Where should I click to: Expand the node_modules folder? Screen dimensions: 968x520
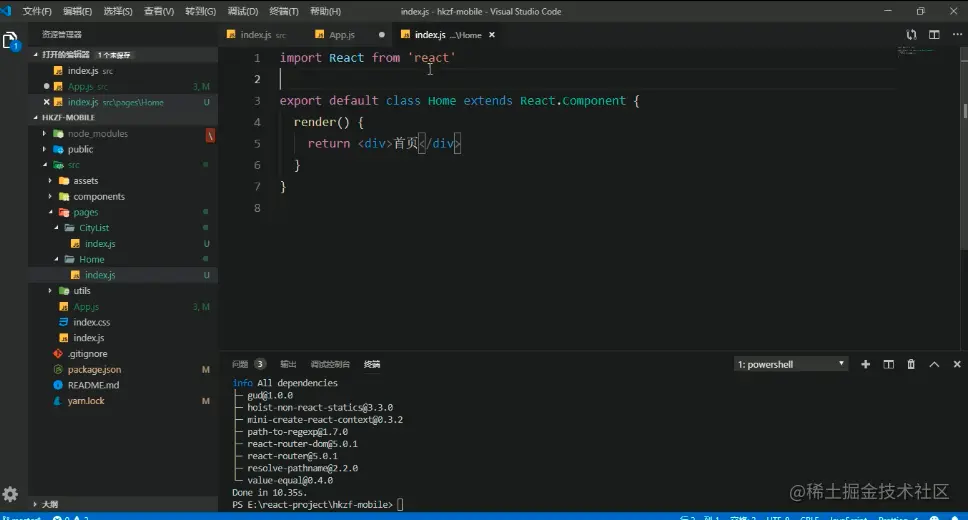pyautogui.click(x=44, y=133)
